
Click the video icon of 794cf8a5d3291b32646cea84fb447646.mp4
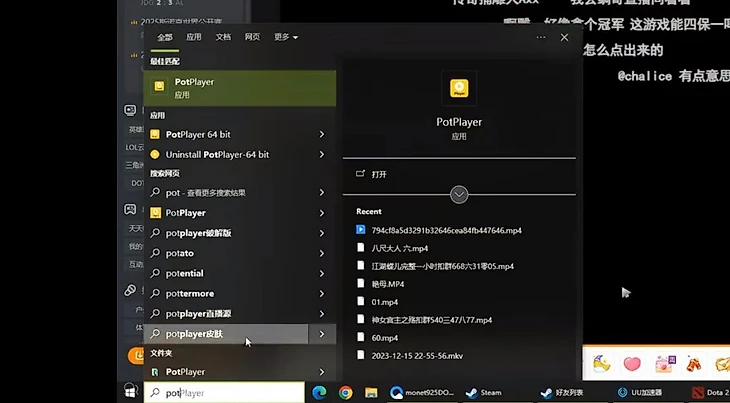coord(360,229)
